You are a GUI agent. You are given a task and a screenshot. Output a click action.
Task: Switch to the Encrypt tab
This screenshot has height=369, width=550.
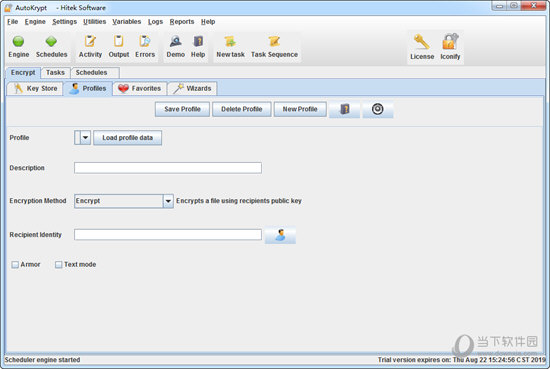(x=23, y=73)
